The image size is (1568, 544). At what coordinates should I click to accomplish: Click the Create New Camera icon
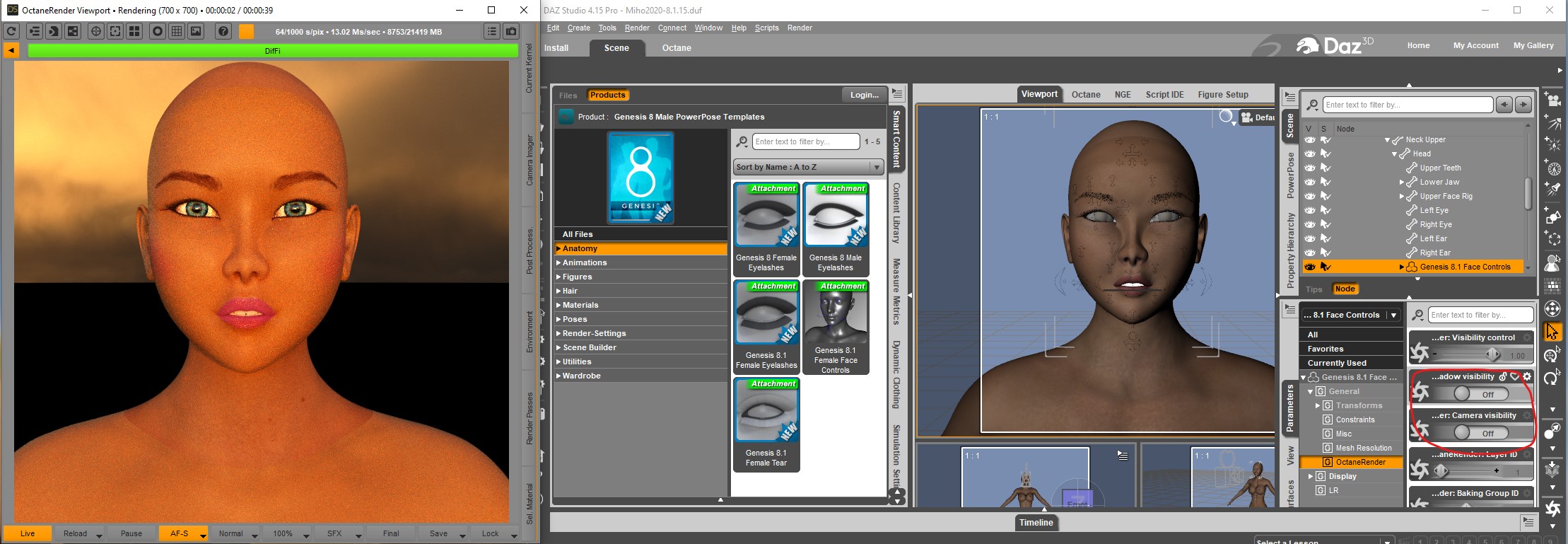(x=1552, y=99)
